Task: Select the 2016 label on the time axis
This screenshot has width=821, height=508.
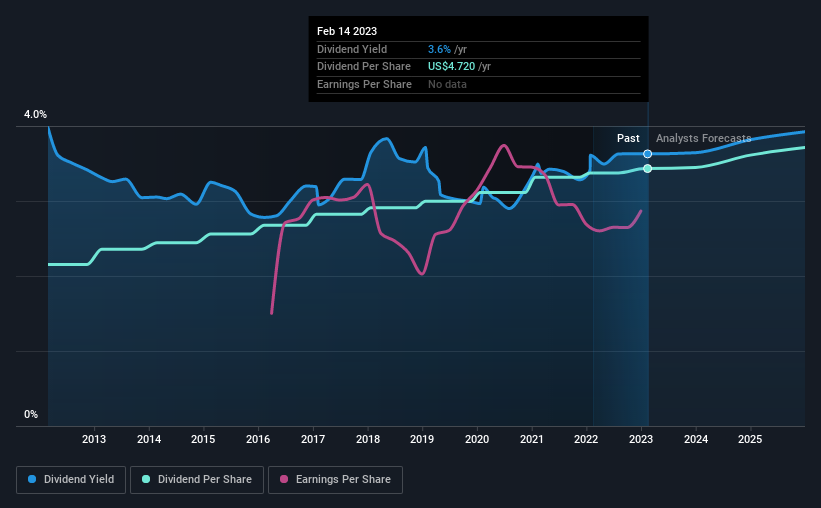Action: click(258, 439)
